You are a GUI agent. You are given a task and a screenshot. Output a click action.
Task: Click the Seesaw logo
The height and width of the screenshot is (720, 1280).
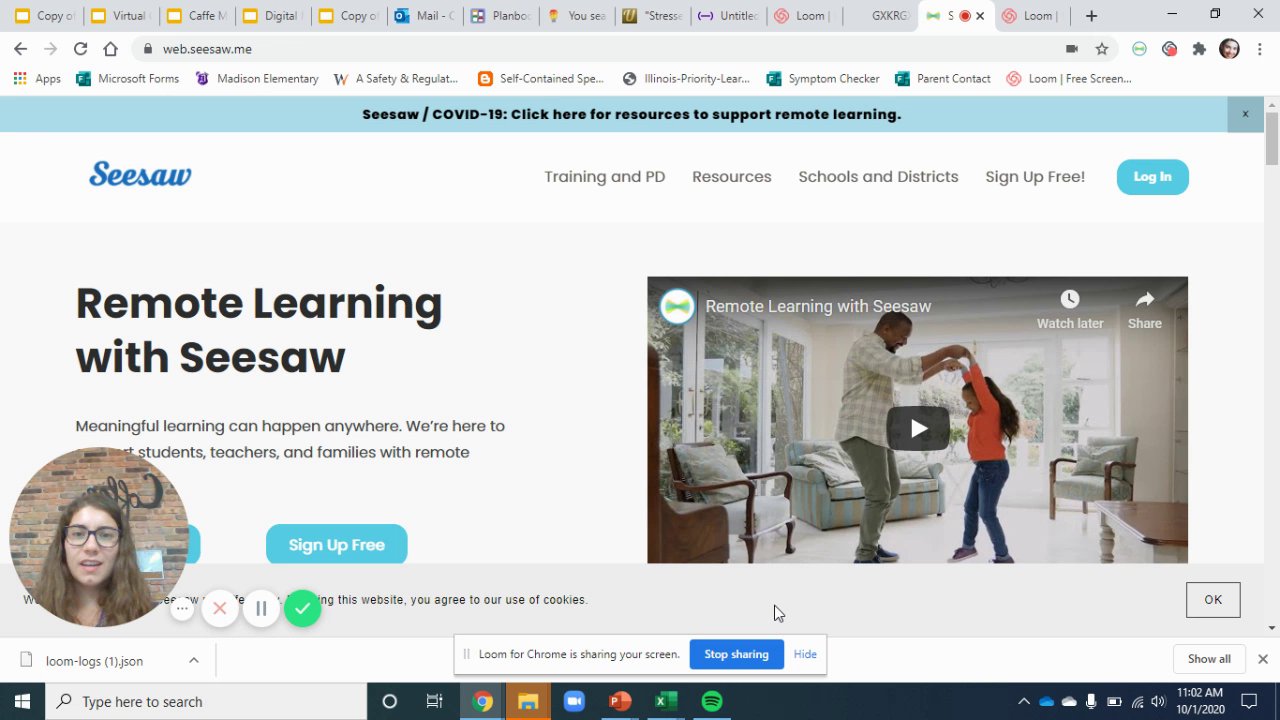pos(140,175)
